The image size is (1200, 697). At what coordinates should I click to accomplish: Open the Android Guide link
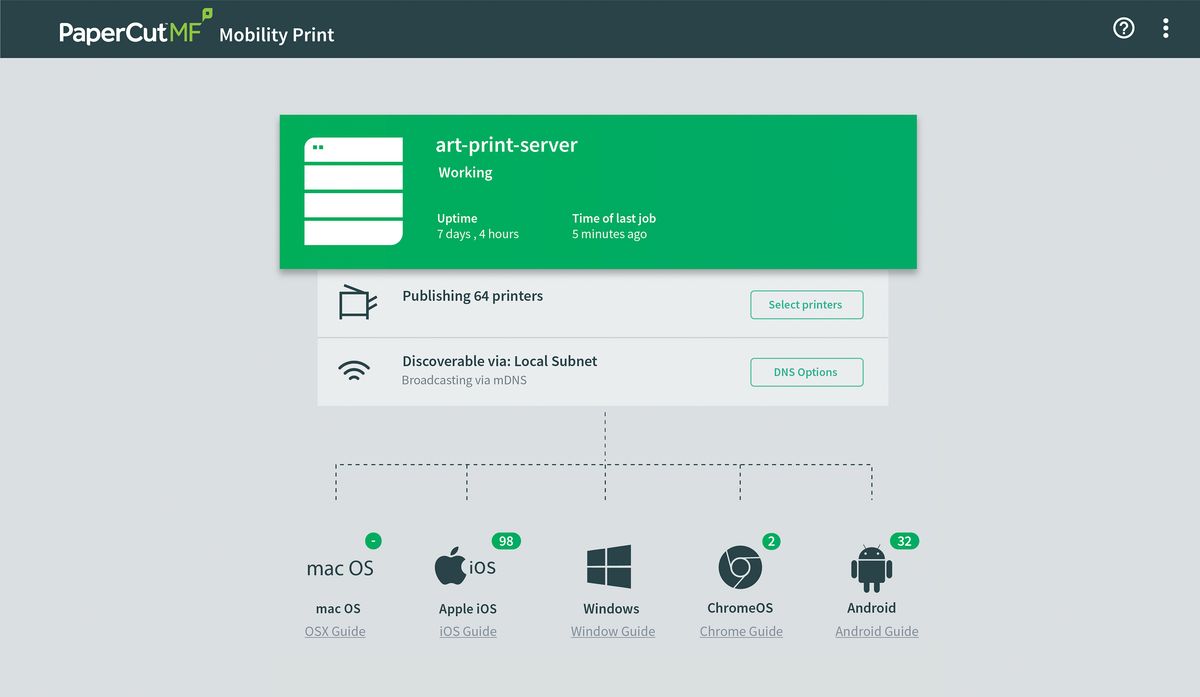pyautogui.click(x=877, y=631)
